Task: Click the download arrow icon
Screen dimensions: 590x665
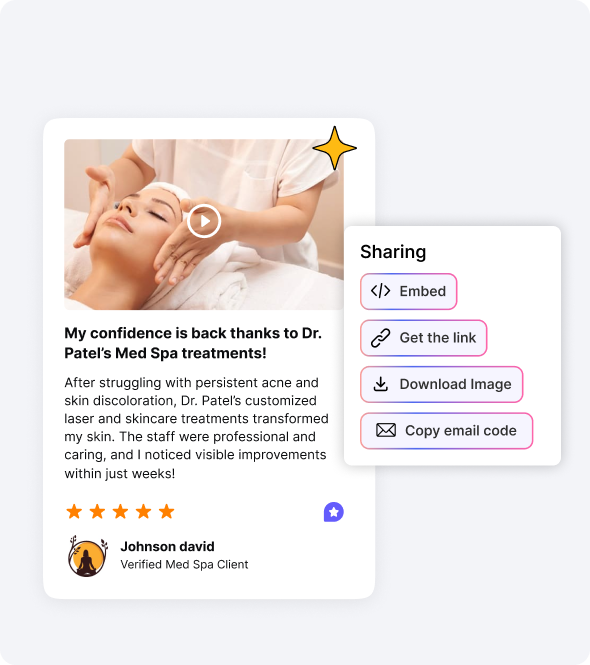Action: (x=381, y=384)
